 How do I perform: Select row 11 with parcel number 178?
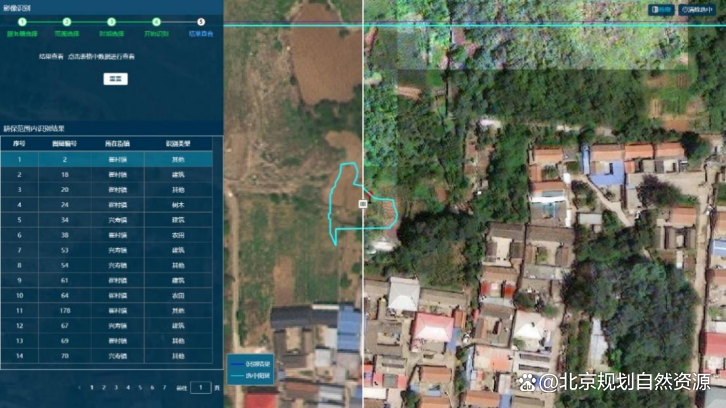[110, 310]
